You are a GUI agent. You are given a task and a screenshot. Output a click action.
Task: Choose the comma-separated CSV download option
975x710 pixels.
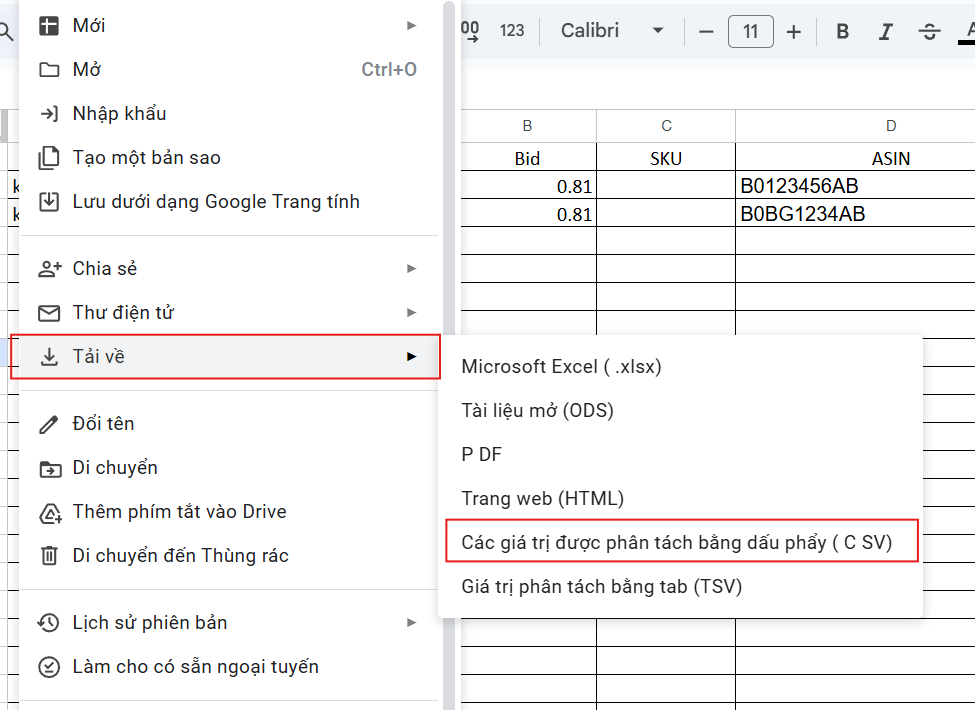click(676, 542)
